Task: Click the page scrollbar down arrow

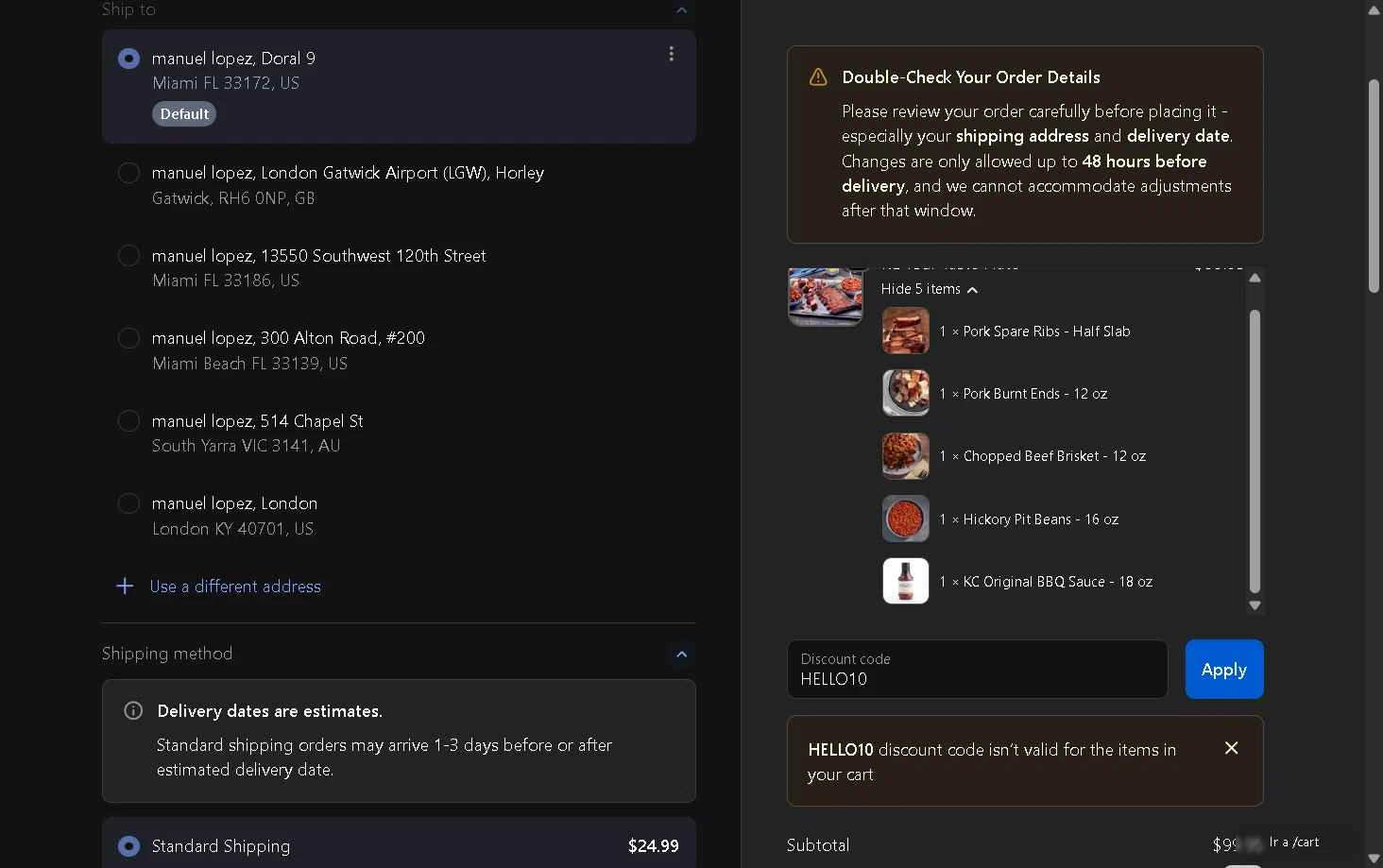Action: (1374, 858)
